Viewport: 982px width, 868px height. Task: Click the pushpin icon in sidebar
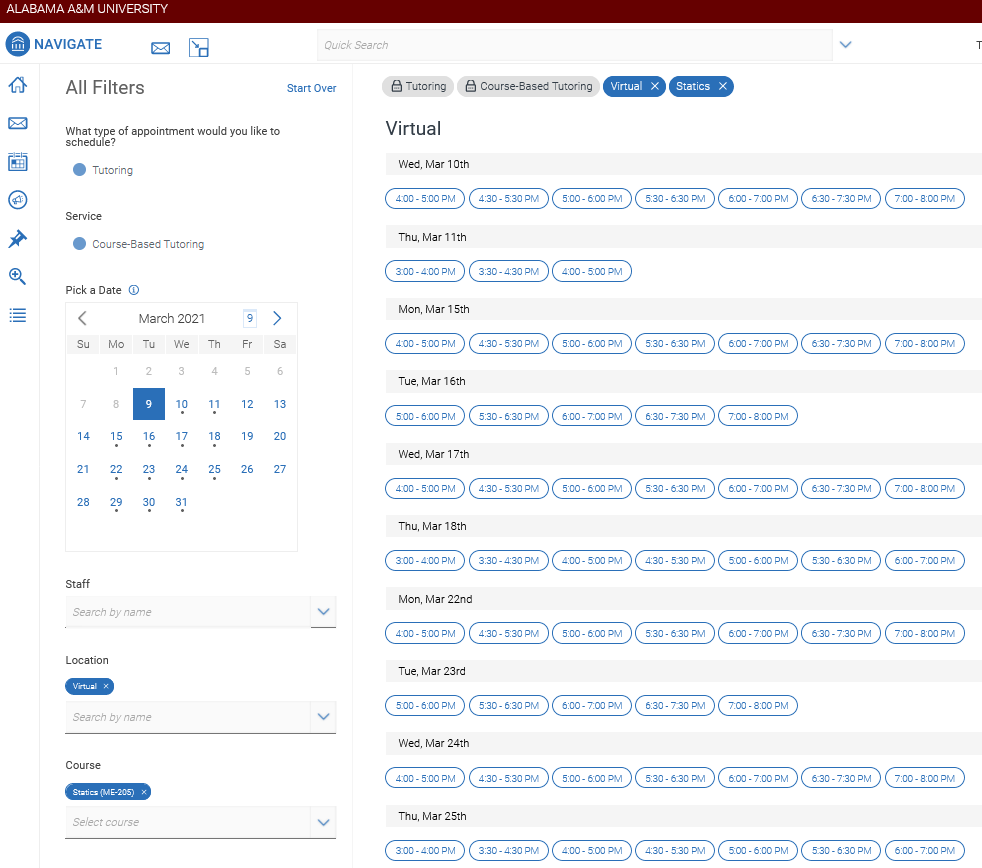17,239
